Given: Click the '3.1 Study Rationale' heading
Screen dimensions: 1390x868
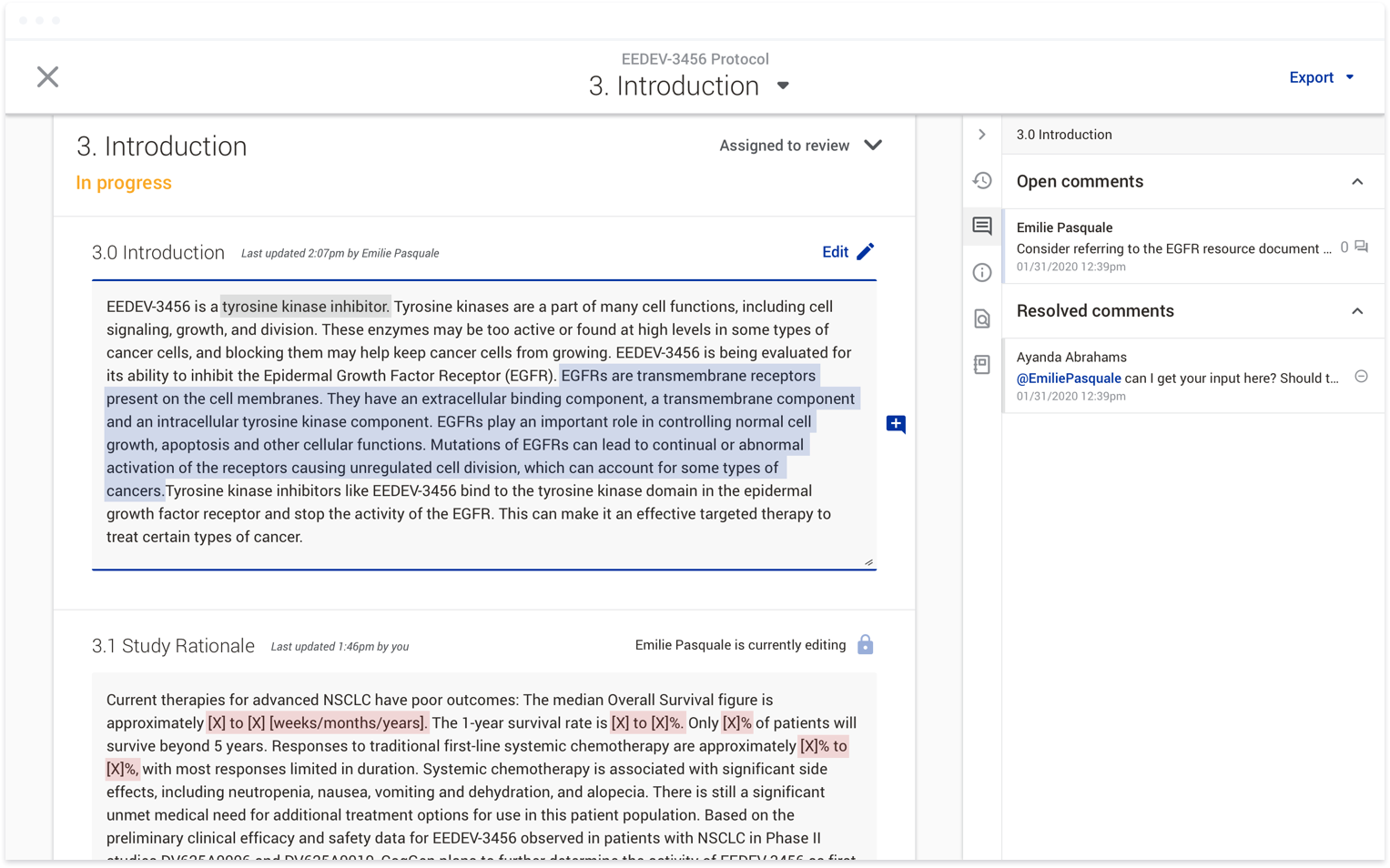Looking at the screenshot, I should tap(173, 646).
